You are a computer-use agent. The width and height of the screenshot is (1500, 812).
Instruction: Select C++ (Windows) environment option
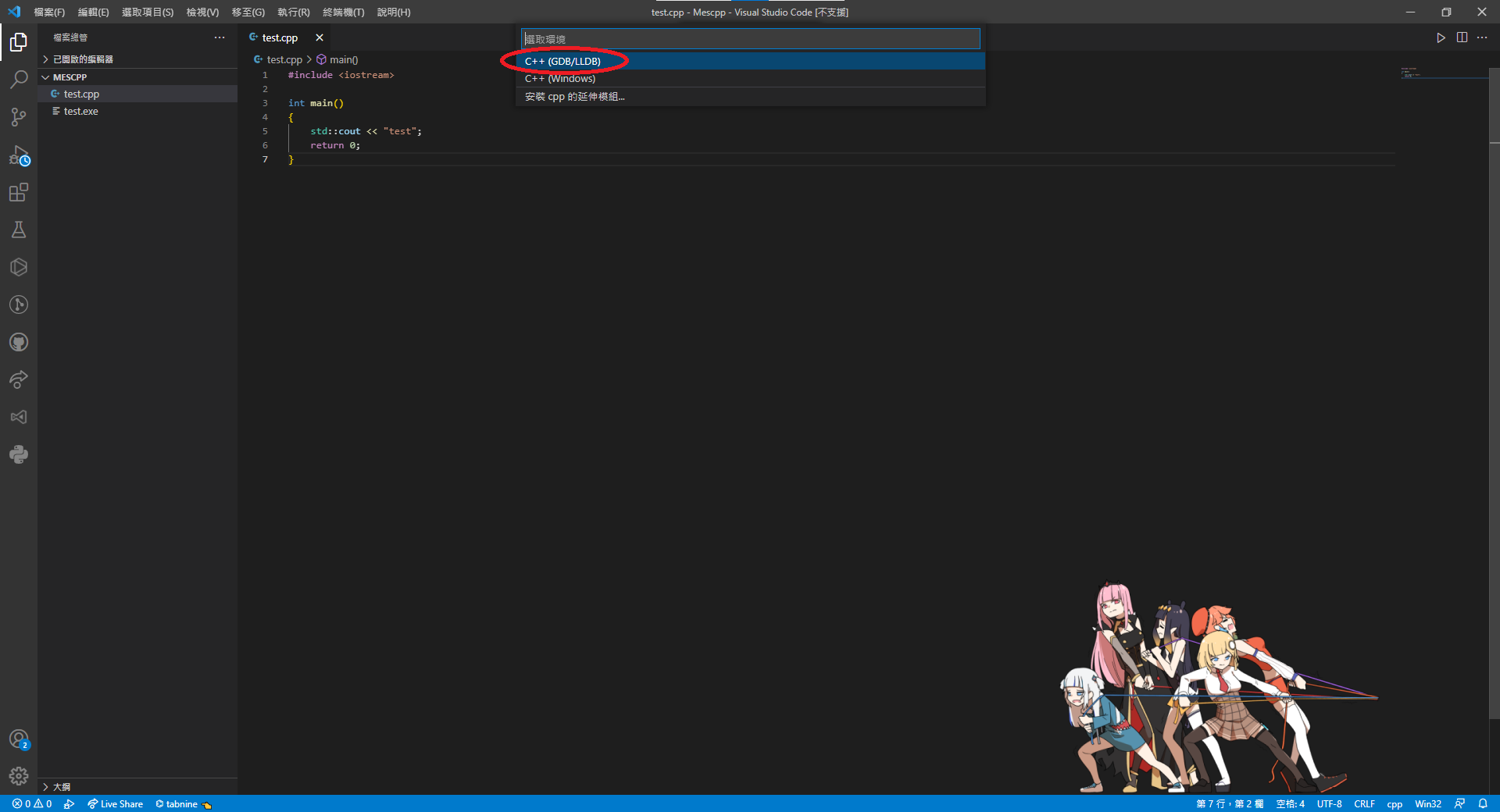[750, 78]
